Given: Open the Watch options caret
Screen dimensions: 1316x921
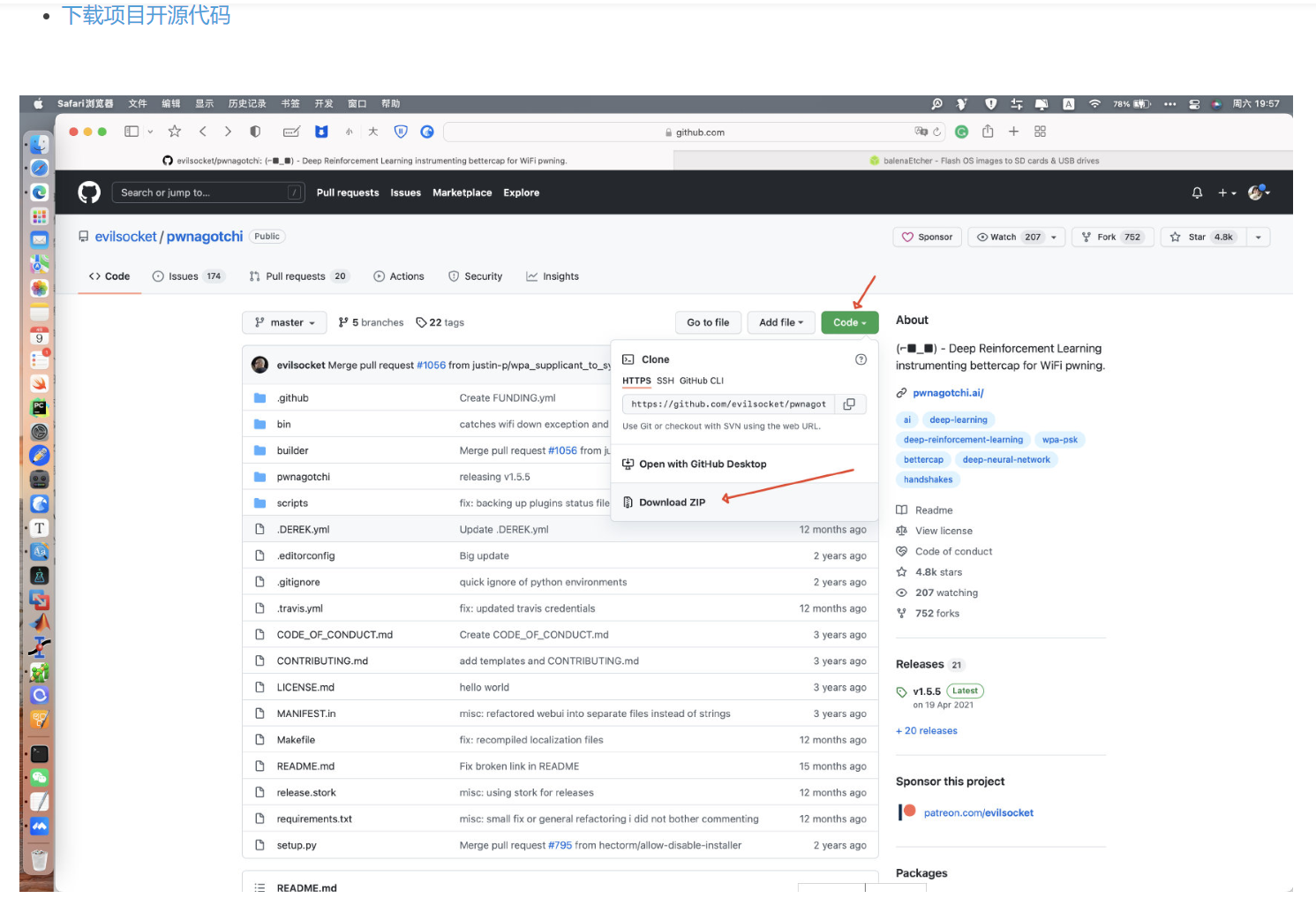Looking at the screenshot, I should (x=1054, y=237).
